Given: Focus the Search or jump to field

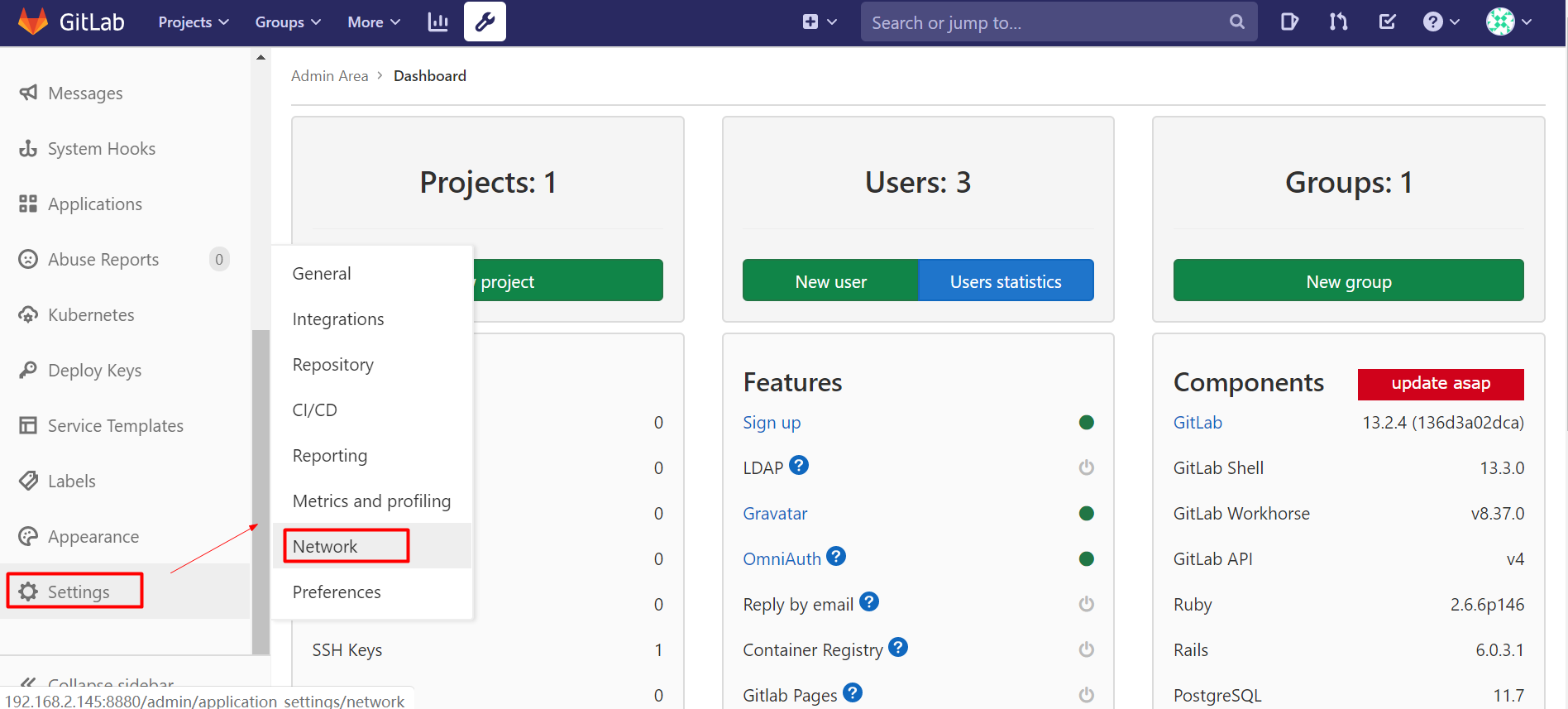Looking at the screenshot, I should 1059,22.
